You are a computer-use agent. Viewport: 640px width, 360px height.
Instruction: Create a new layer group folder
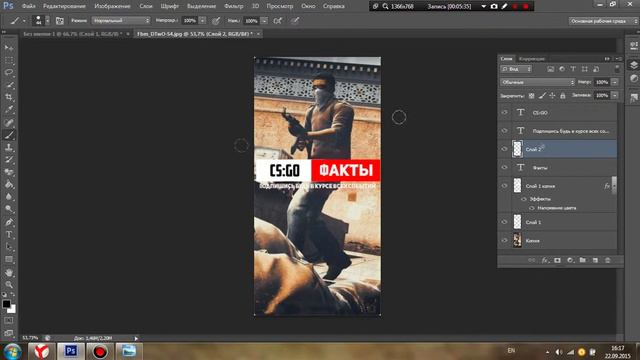(x=582, y=260)
